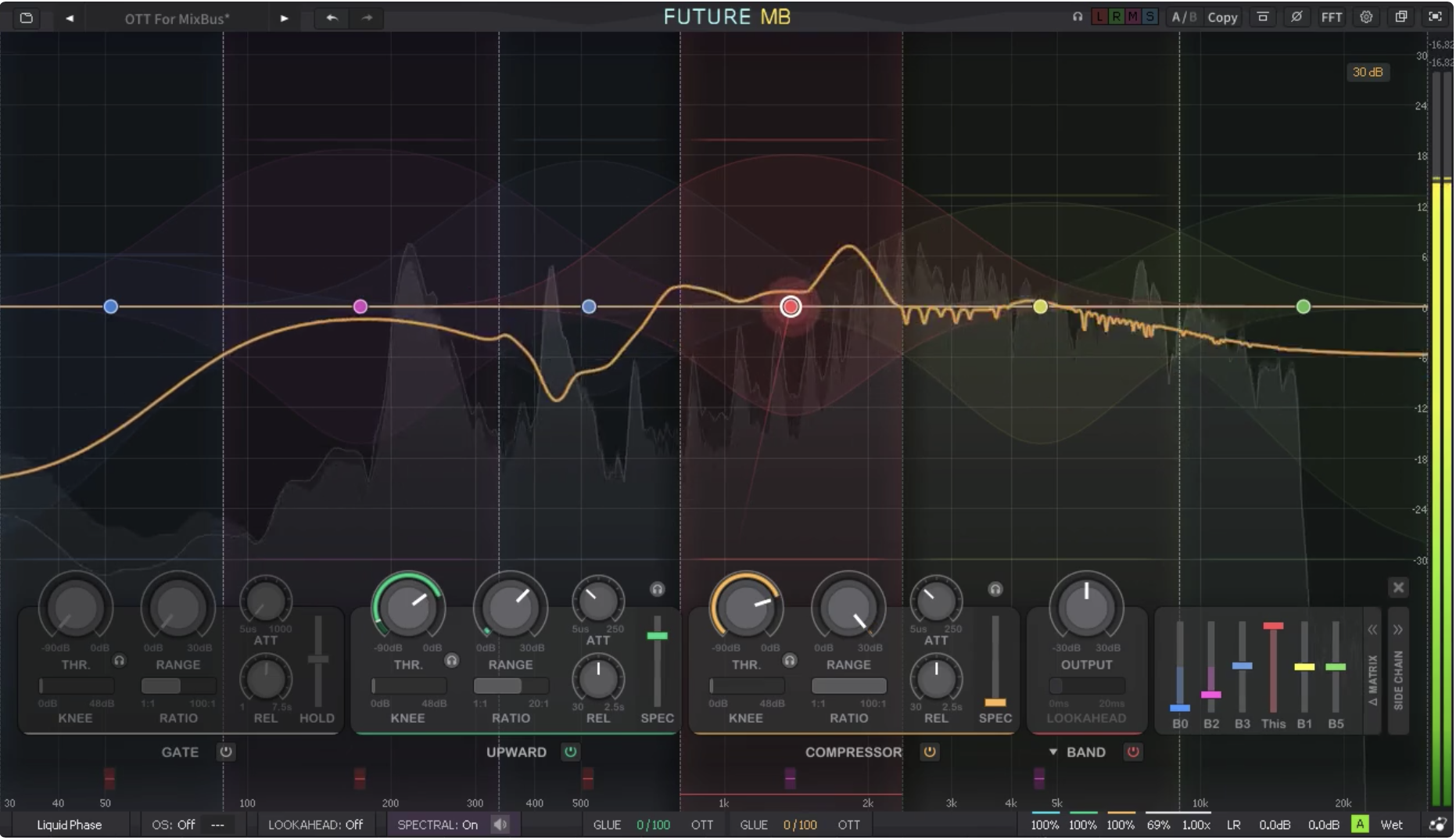
Task: Open the MATRIX tab
Action: (x=1372, y=680)
